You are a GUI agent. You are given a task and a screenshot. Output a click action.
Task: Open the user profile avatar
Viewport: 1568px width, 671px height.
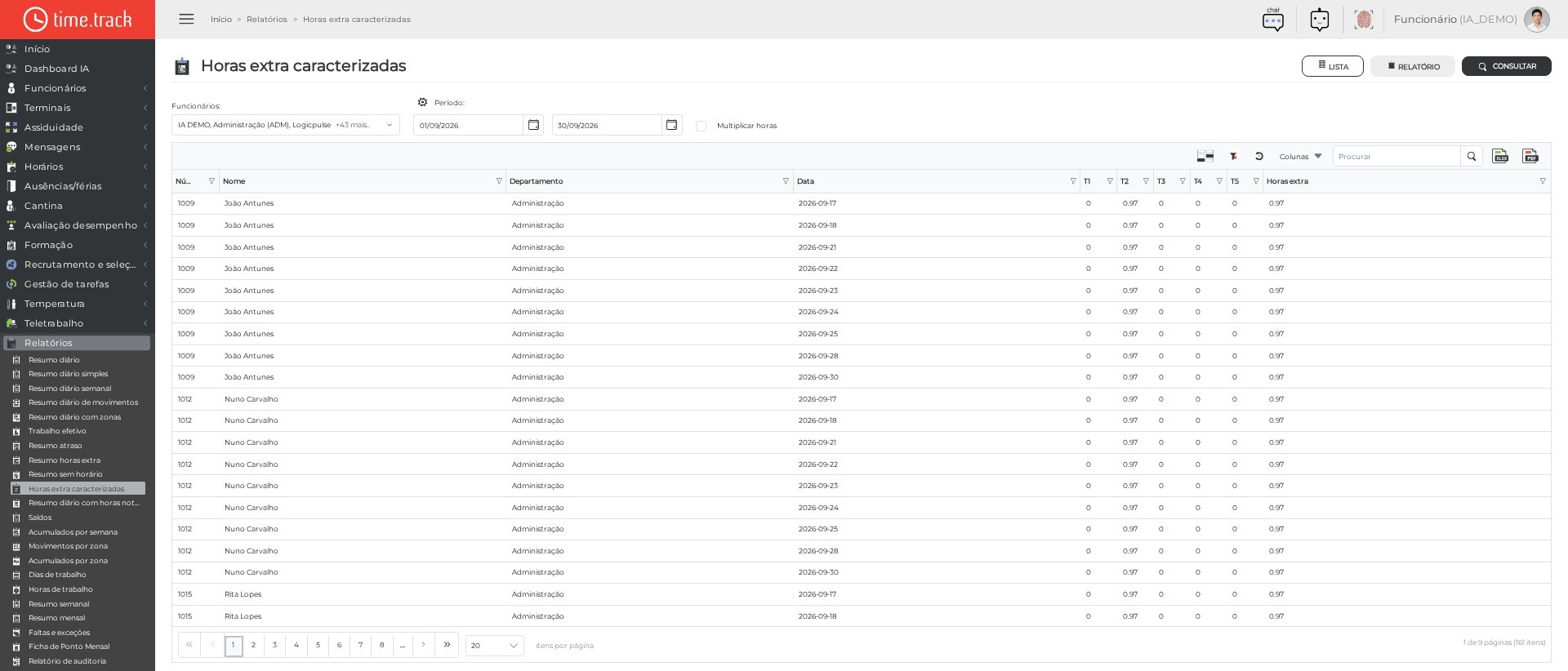pos(1536,19)
